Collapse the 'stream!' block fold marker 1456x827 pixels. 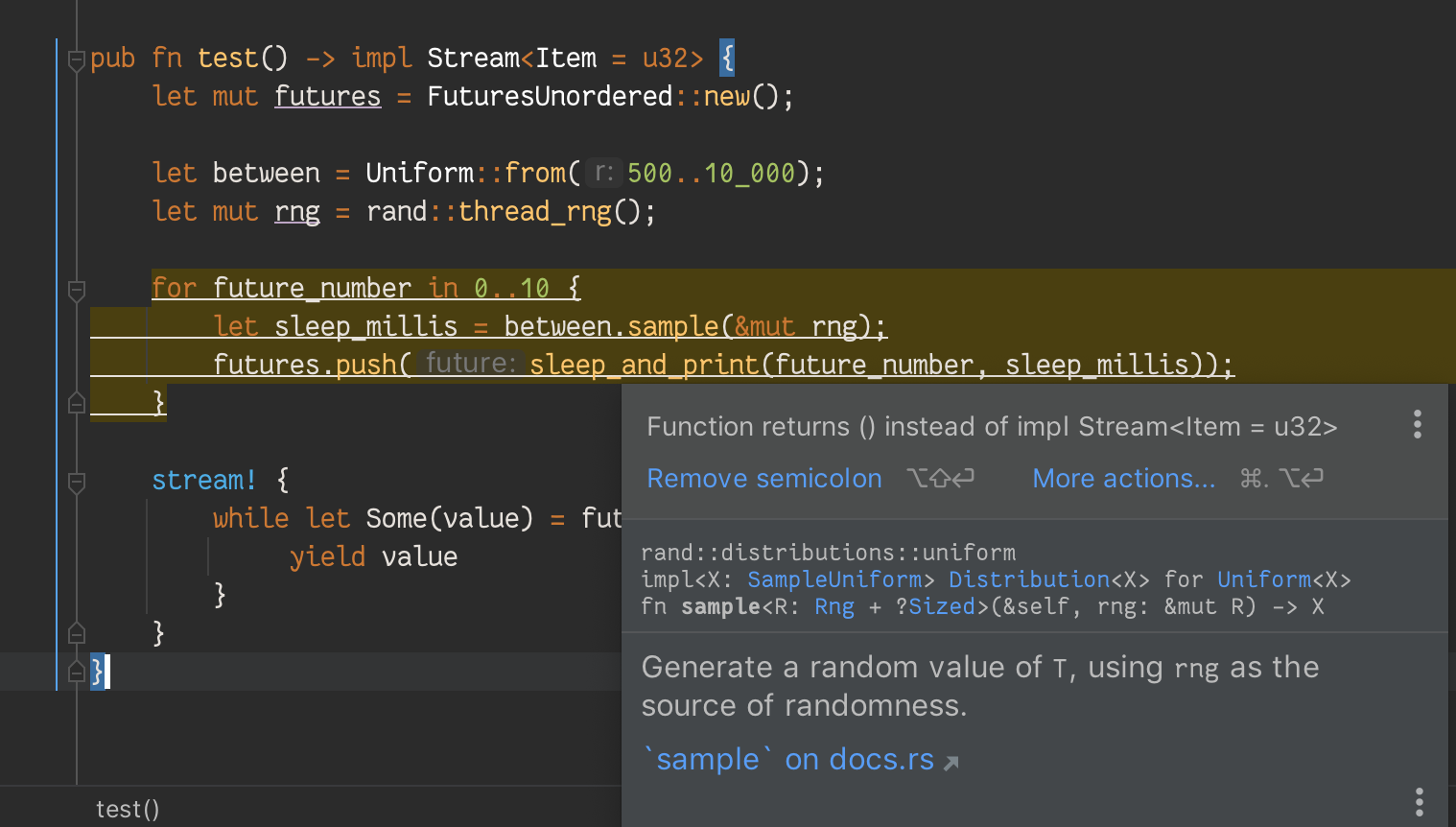(77, 482)
